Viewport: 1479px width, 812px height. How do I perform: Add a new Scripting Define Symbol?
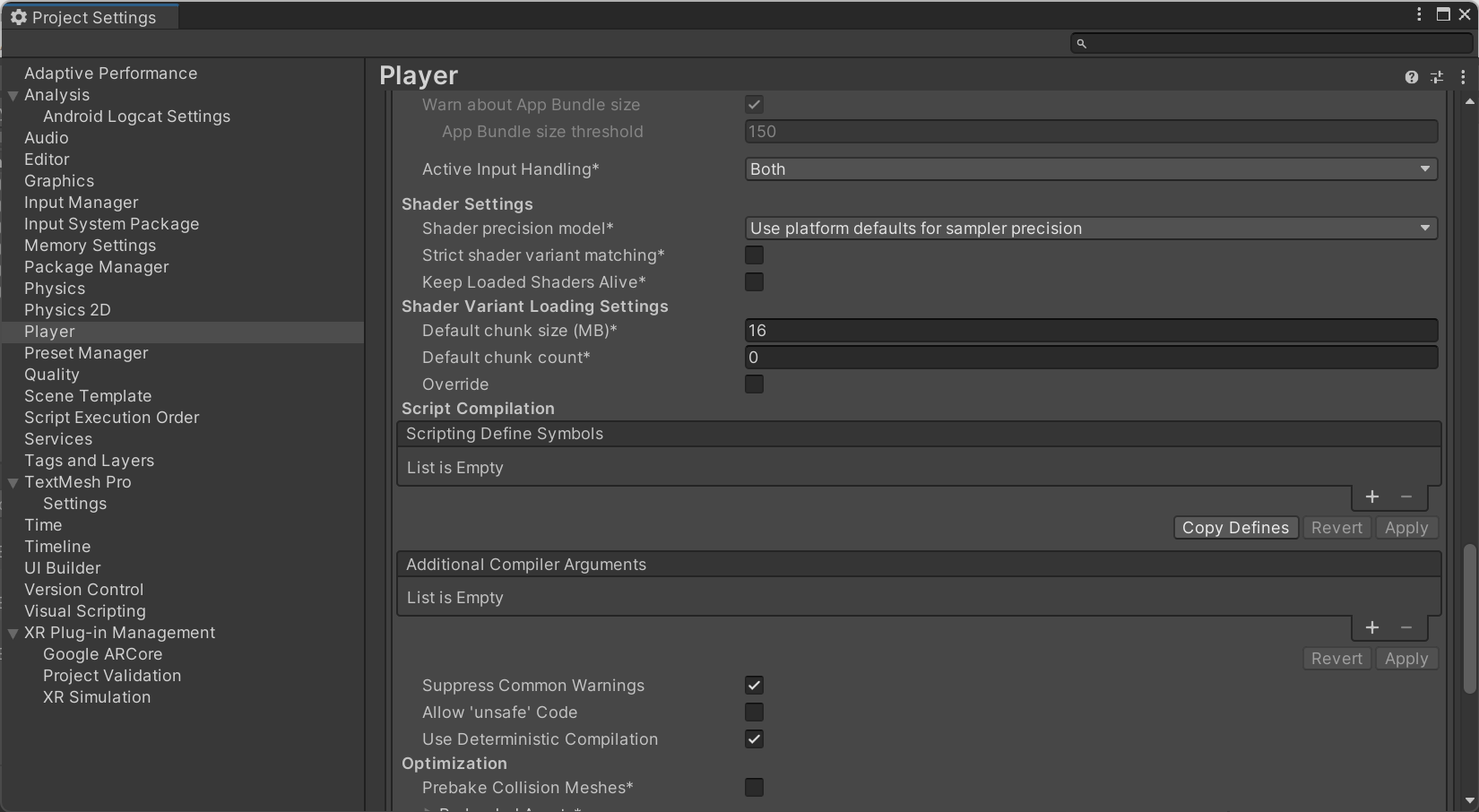point(1371,497)
